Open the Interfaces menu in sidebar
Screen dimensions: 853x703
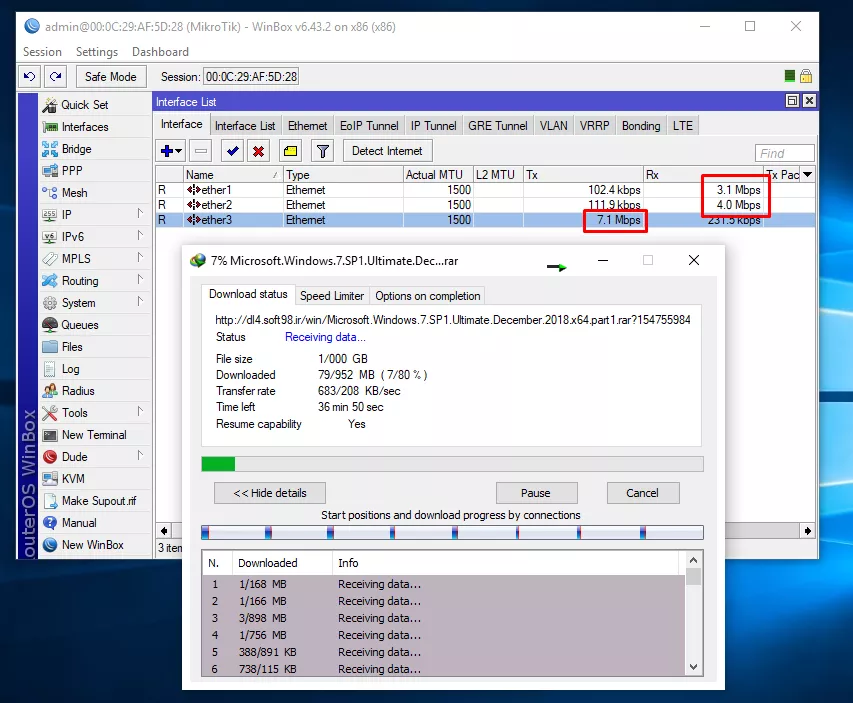[x=85, y=127]
